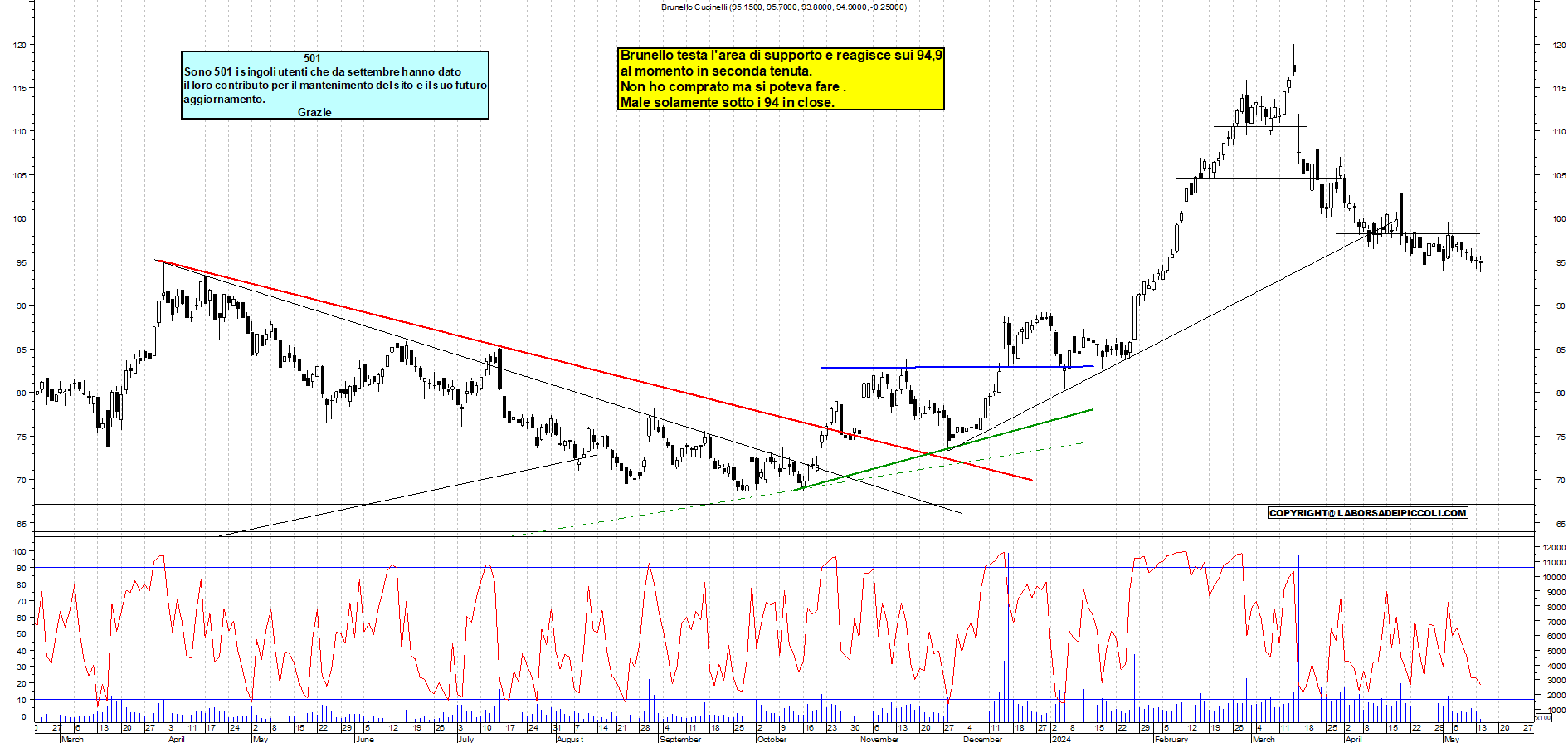Click the 8000 volume axis value
This screenshot has height=743, width=1568.
point(1556,607)
